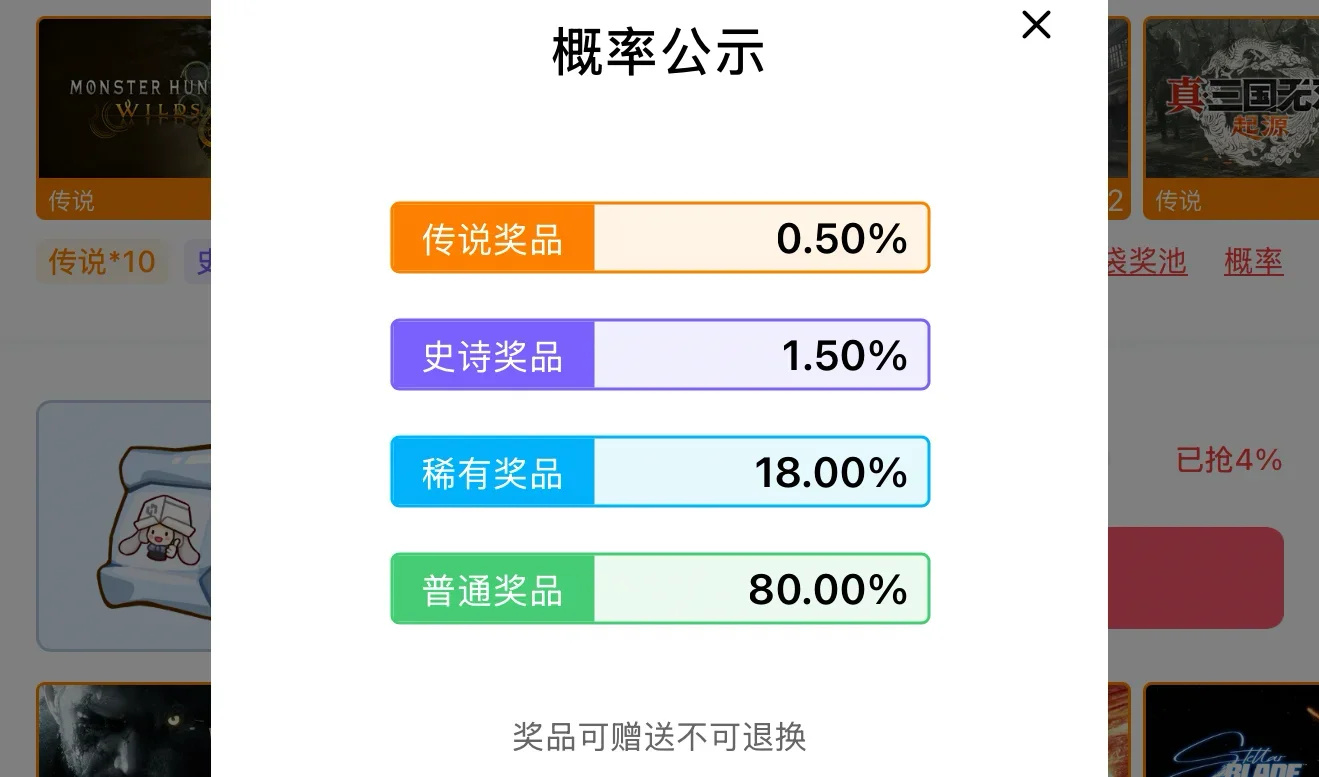
Task: Click the 概率公示 dialog title
Action: (x=658, y=52)
